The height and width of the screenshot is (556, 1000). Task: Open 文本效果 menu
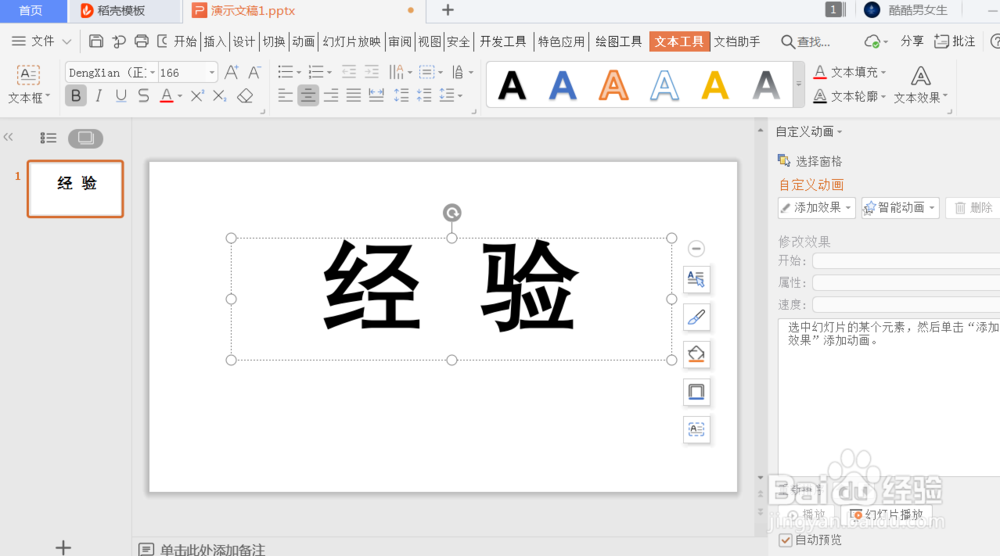click(x=920, y=85)
